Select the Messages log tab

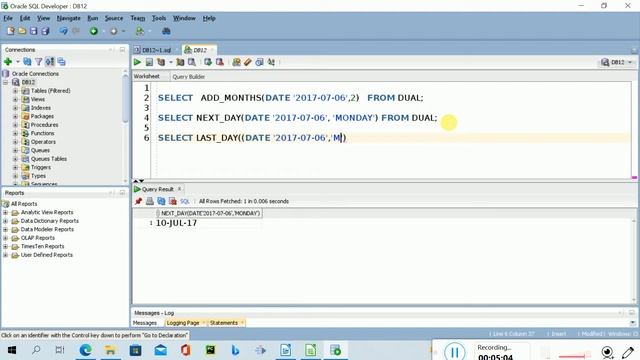tap(144, 322)
